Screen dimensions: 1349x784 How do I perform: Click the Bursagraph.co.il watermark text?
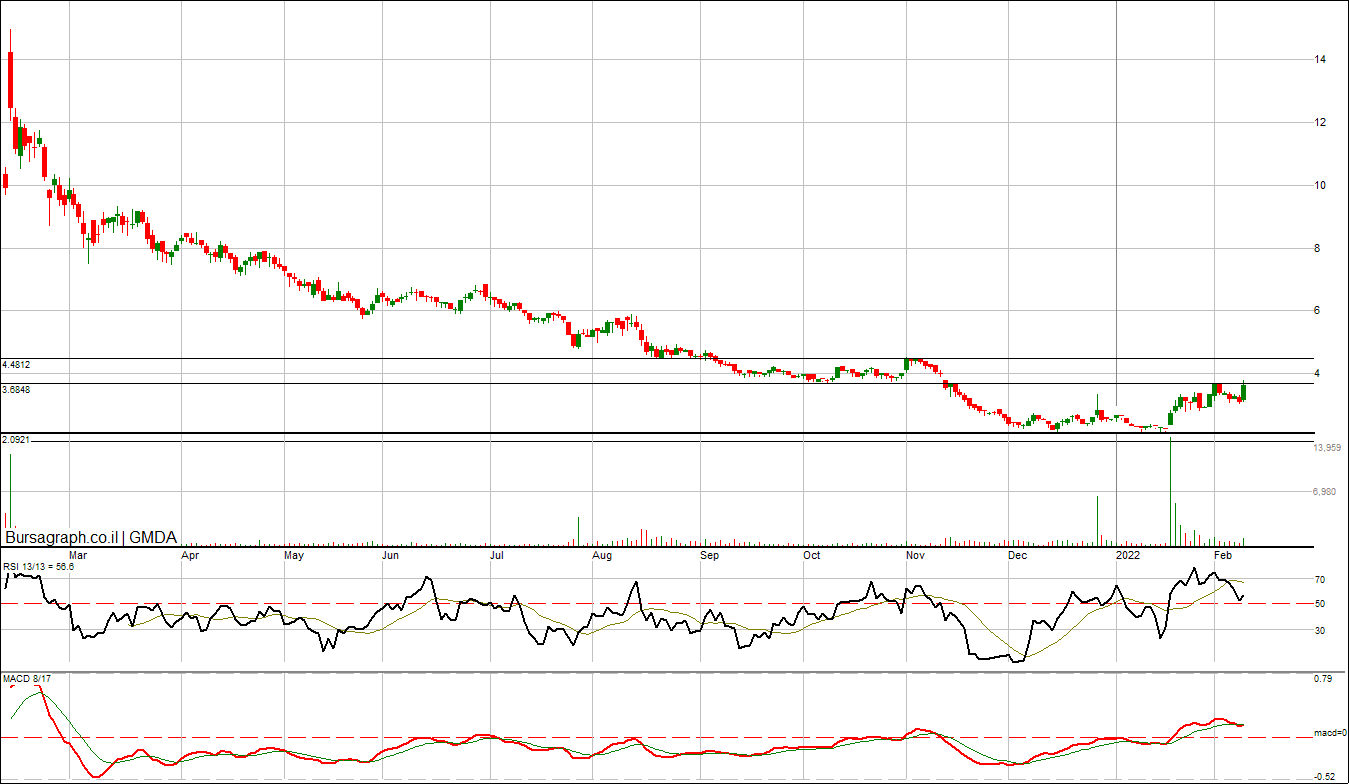[62, 538]
